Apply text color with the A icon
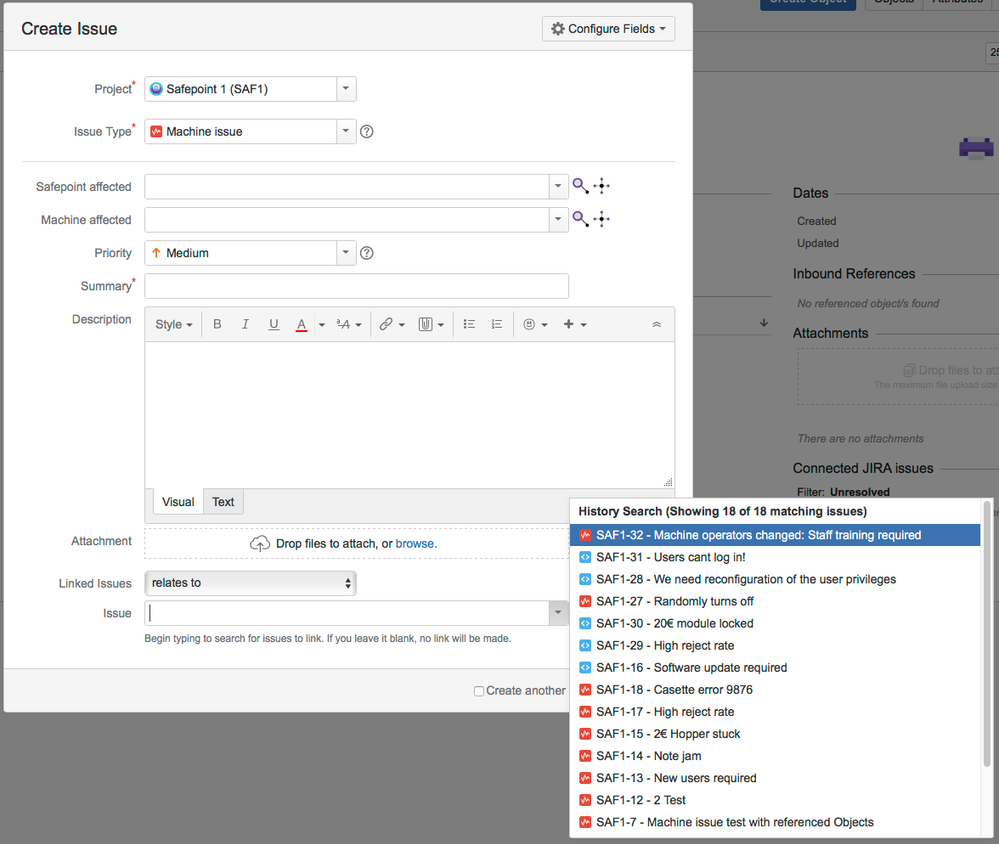Screen dimensions: 999x844 tap(301, 324)
